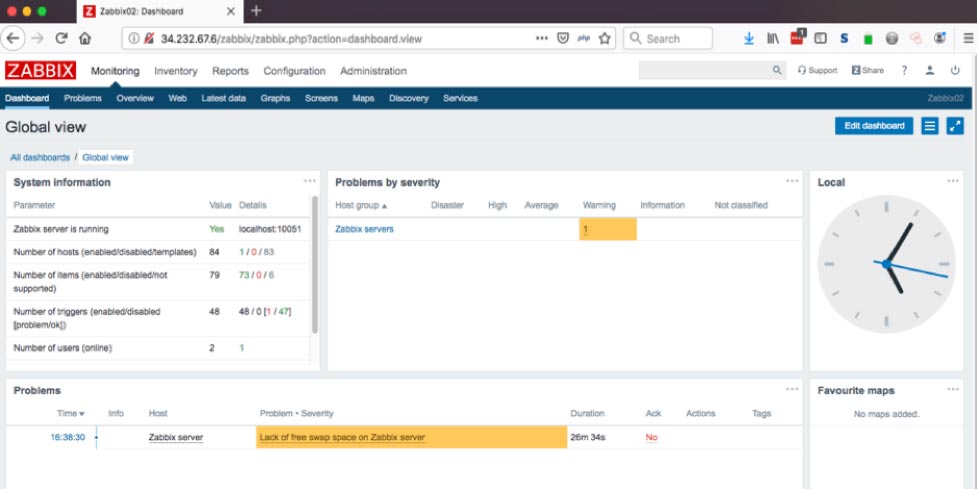
Task: Reload the current page
Action: pyautogui.click(x=61, y=39)
